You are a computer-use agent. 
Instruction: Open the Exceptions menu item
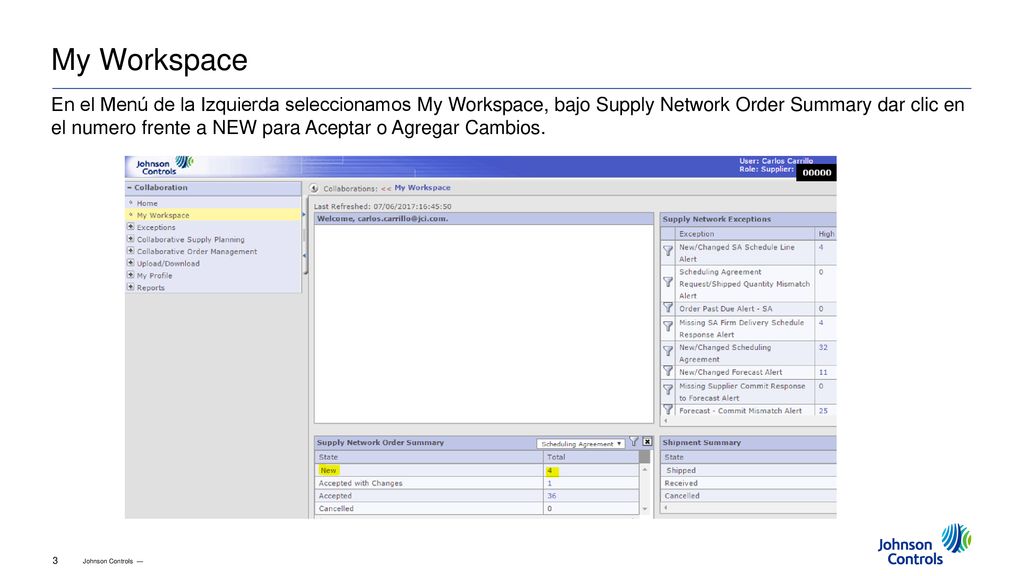tap(156, 227)
